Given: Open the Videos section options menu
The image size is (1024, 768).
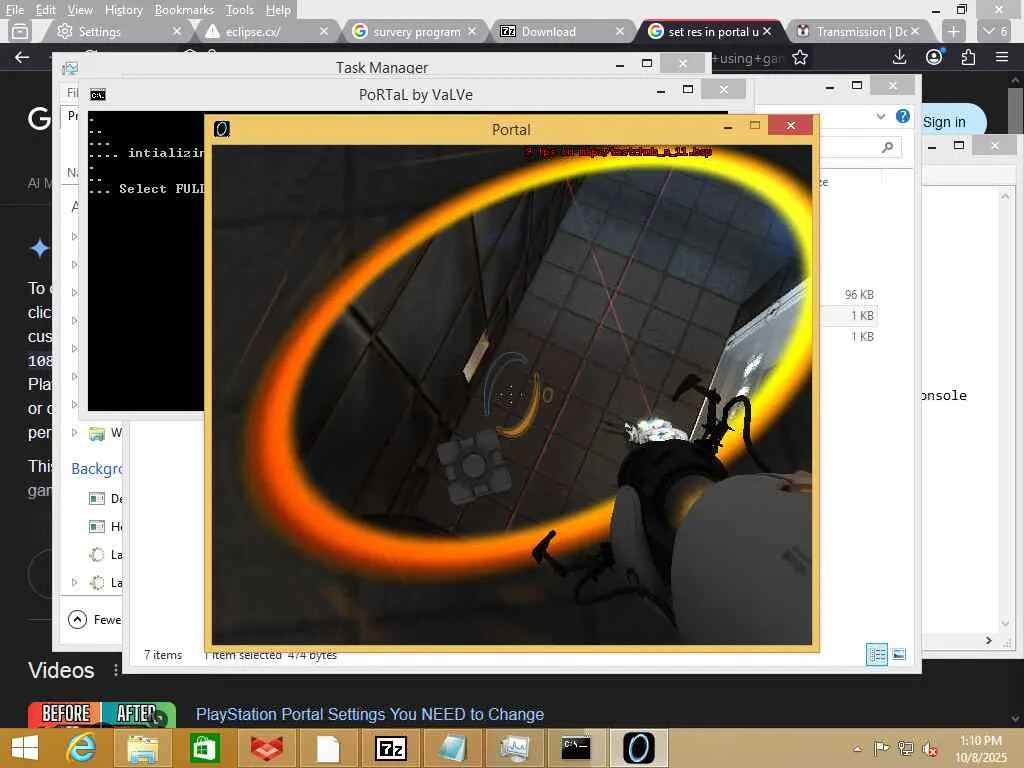Looking at the screenshot, I should click(x=116, y=670).
